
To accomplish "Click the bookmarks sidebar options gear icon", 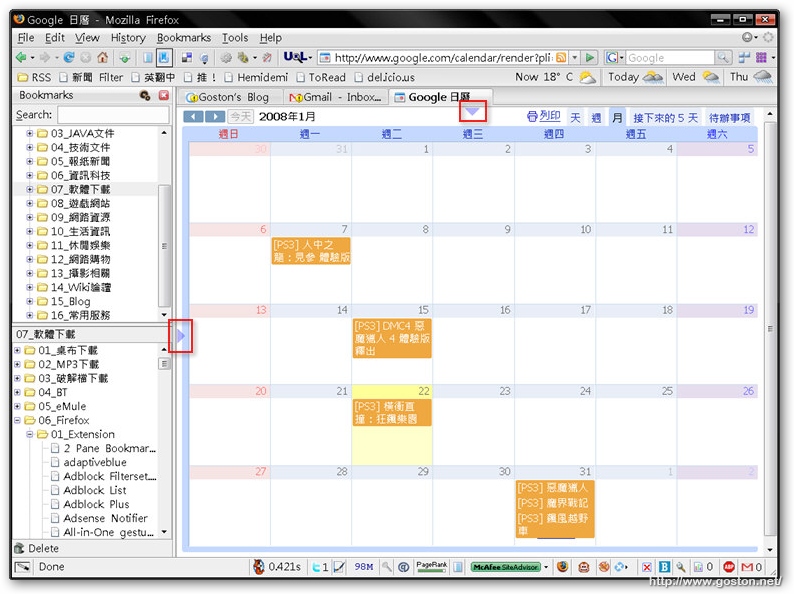I will 145,95.
